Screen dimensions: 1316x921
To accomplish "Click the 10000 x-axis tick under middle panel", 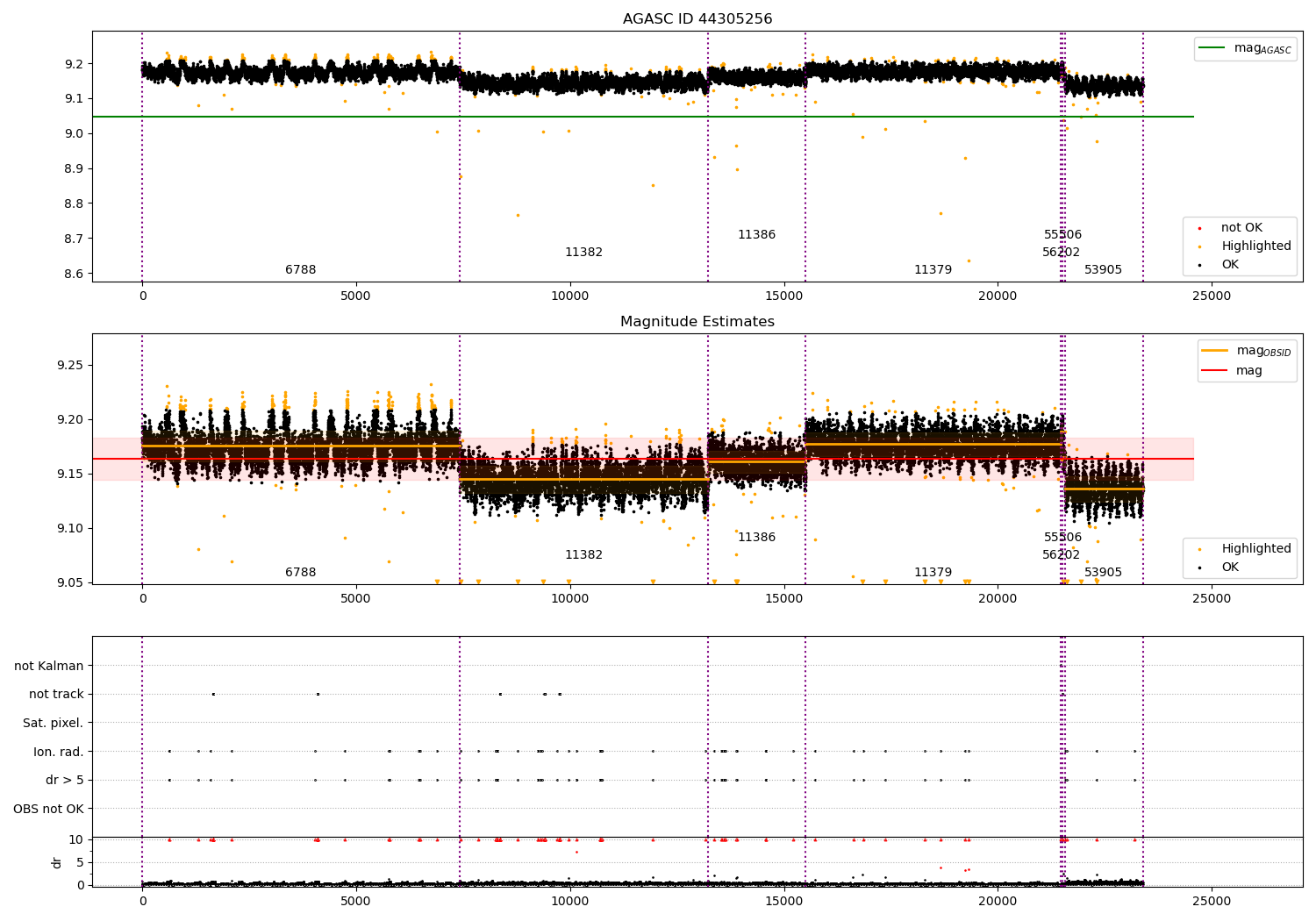I will (570, 599).
